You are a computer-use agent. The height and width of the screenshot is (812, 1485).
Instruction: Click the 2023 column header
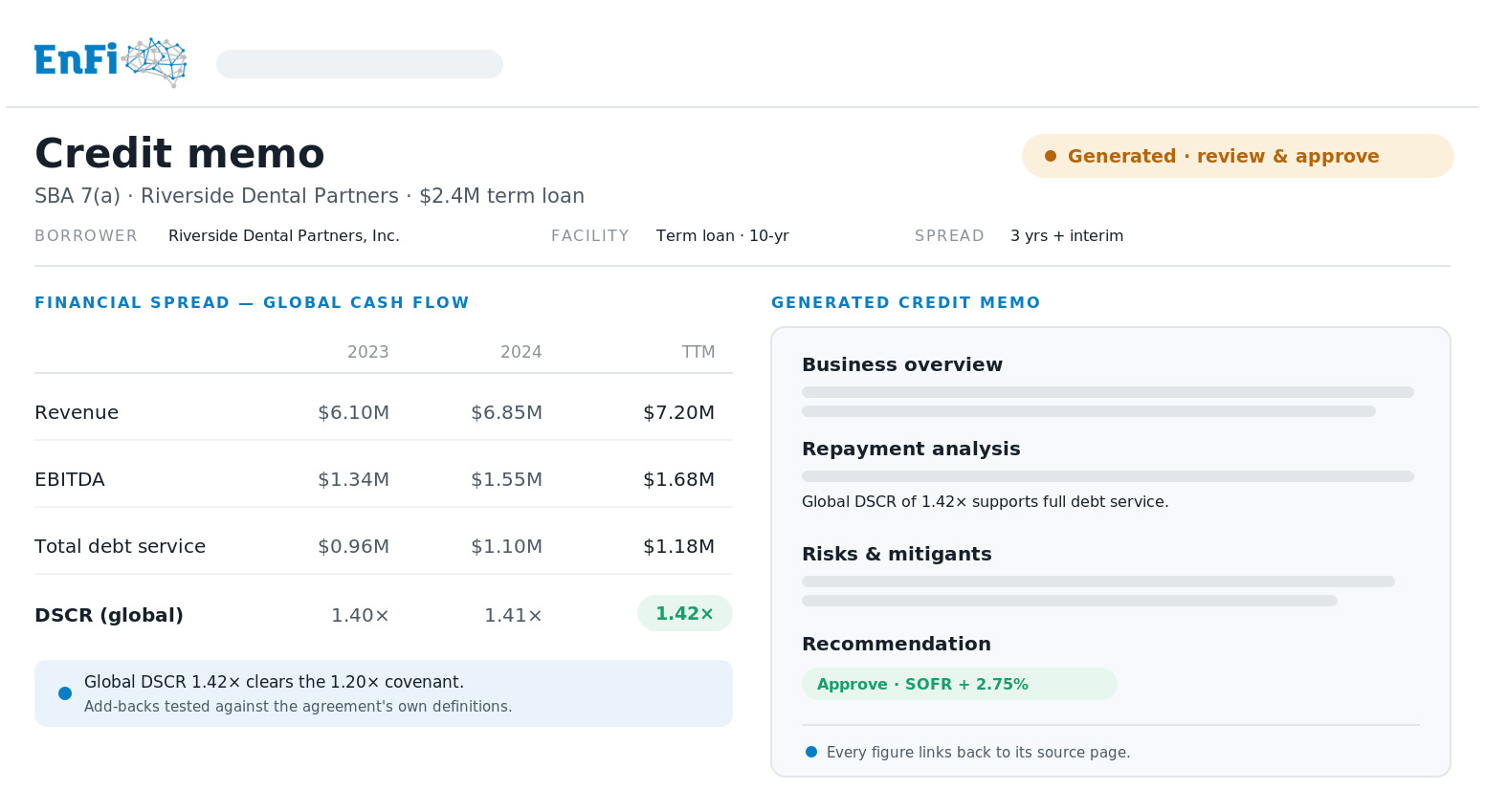click(x=368, y=352)
